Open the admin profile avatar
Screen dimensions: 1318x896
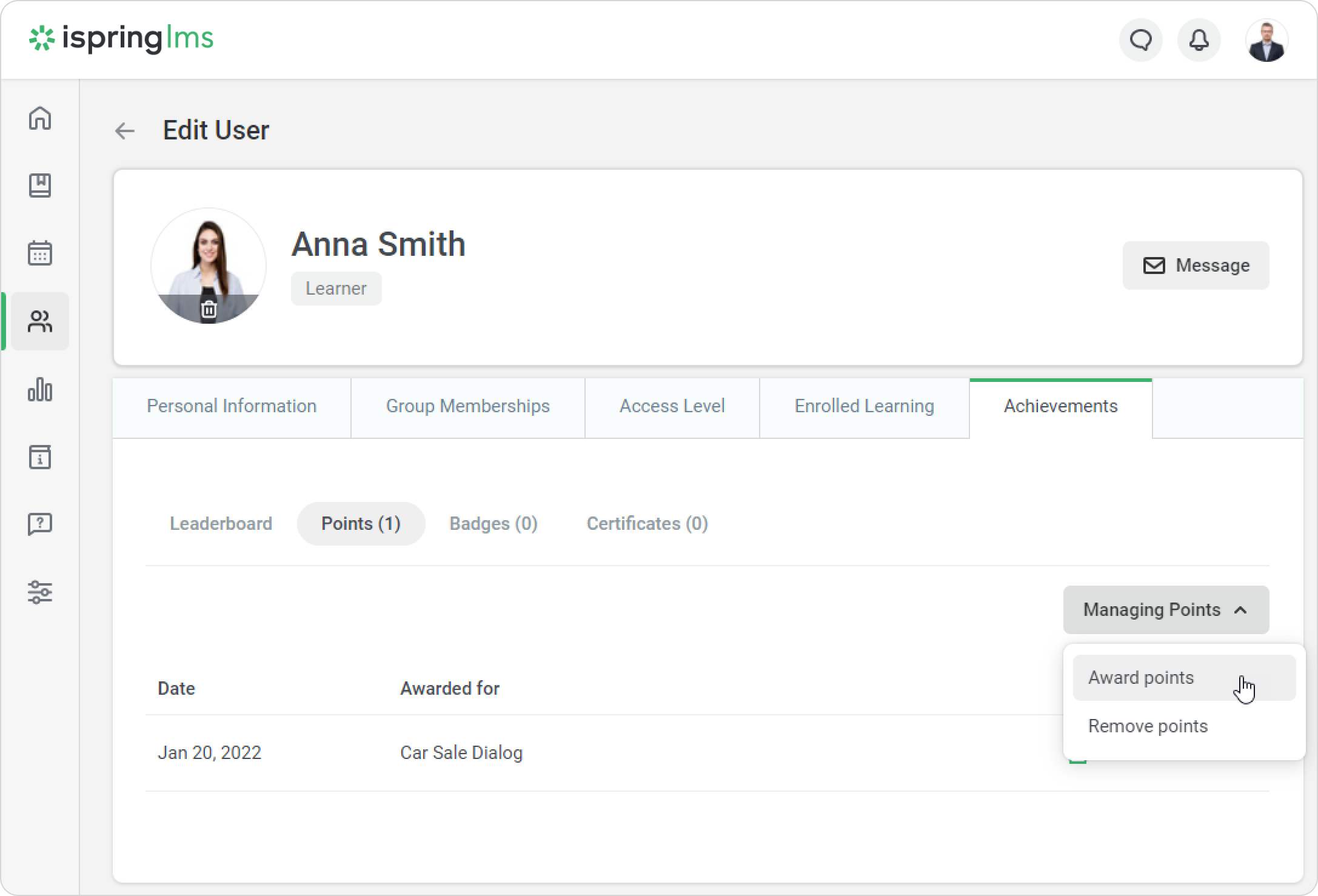(x=1266, y=41)
